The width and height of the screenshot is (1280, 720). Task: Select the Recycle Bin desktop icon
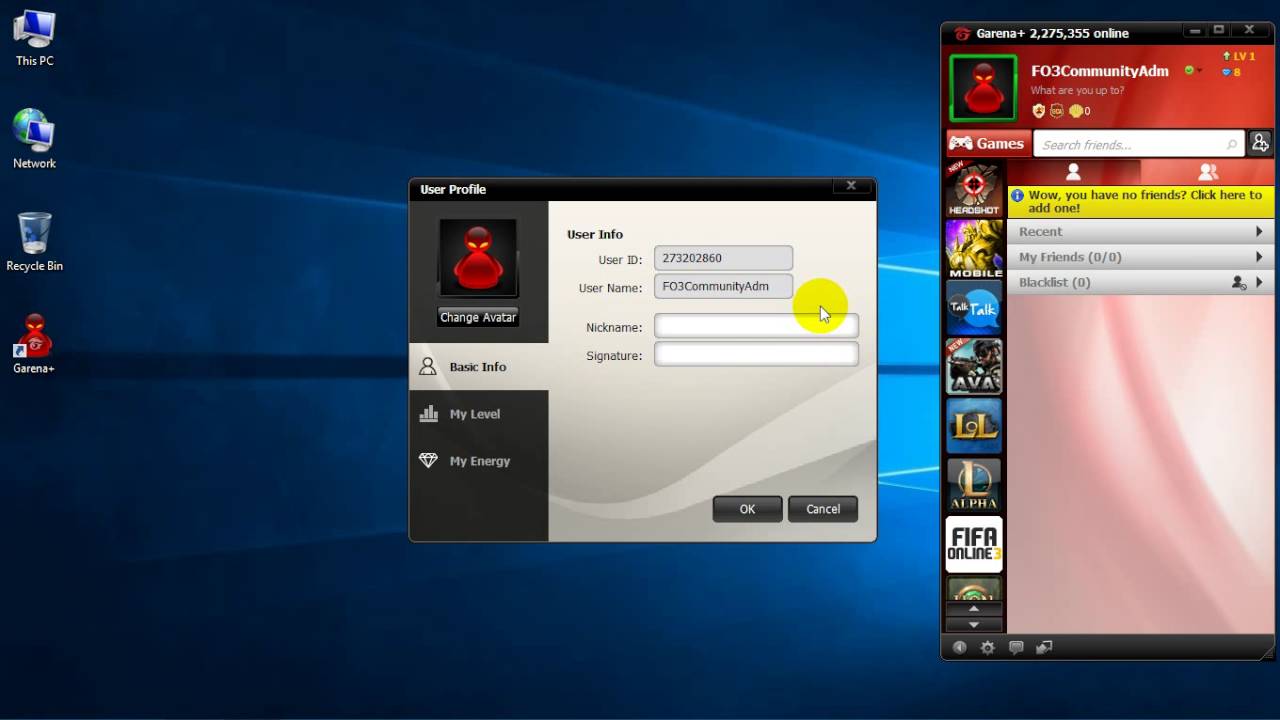coord(34,242)
